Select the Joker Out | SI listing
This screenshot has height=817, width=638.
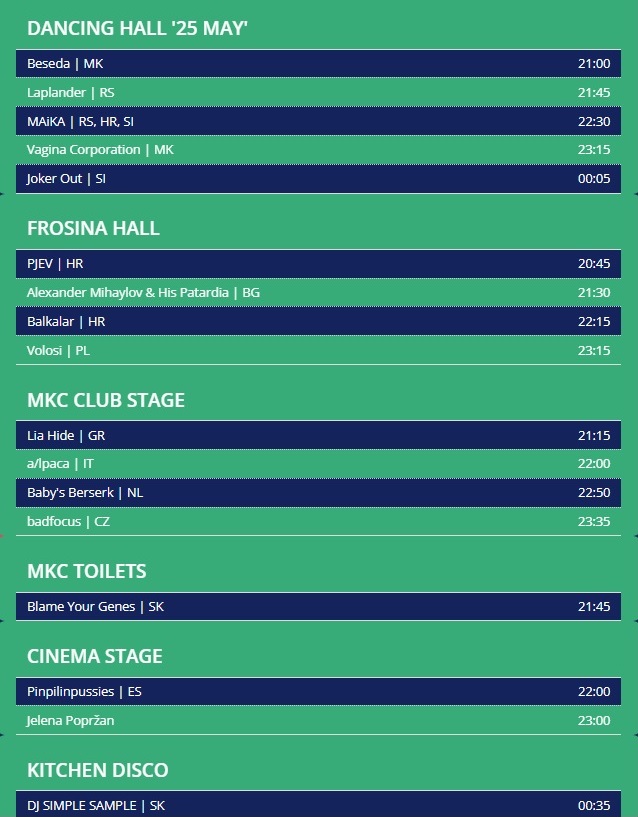[x=318, y=179]
